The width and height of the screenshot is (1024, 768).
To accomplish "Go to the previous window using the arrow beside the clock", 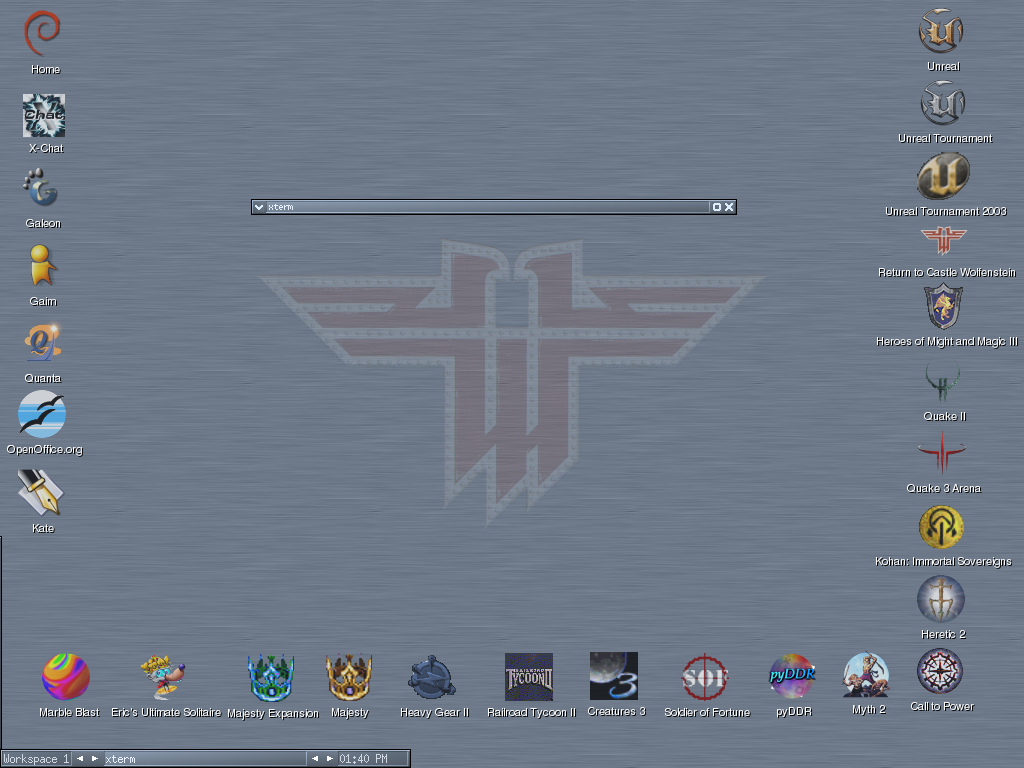I will [315, 759].
